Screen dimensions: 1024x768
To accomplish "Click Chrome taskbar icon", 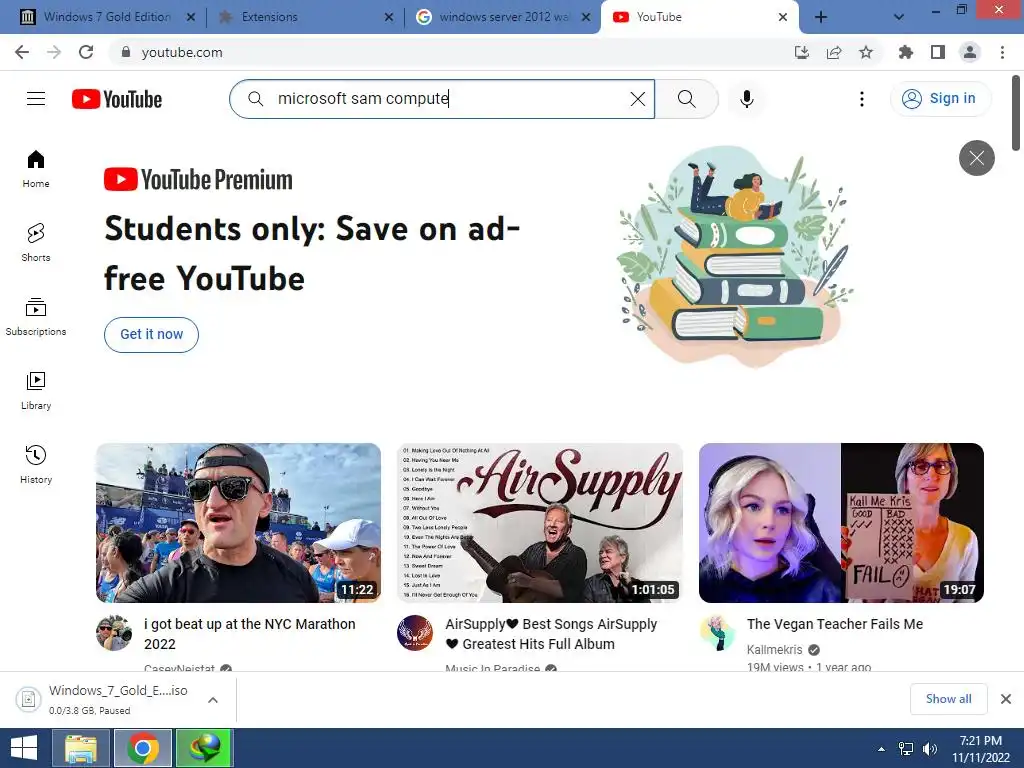I will 143,748.
